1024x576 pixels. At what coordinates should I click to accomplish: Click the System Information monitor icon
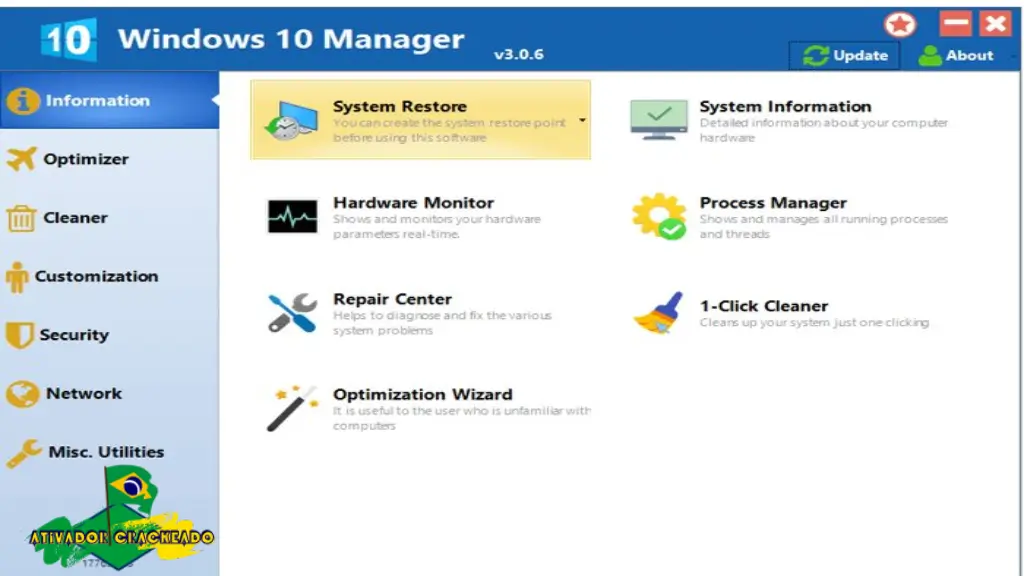pyautogui.click(x=658, y=120)
